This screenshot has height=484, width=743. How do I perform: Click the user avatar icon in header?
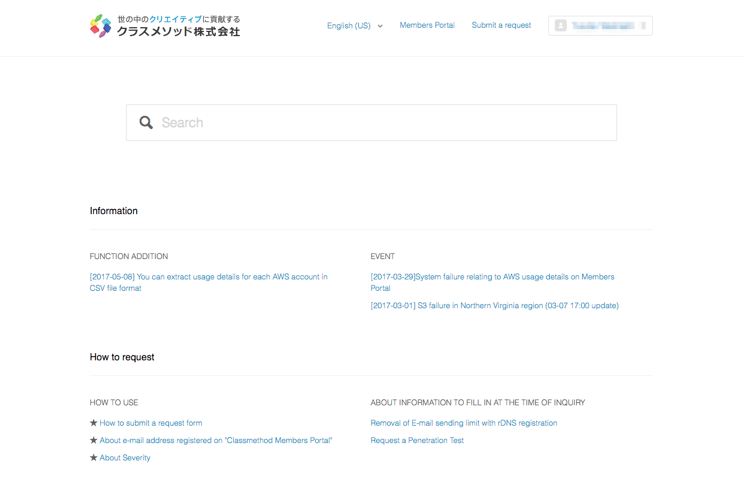click(561, 26)
